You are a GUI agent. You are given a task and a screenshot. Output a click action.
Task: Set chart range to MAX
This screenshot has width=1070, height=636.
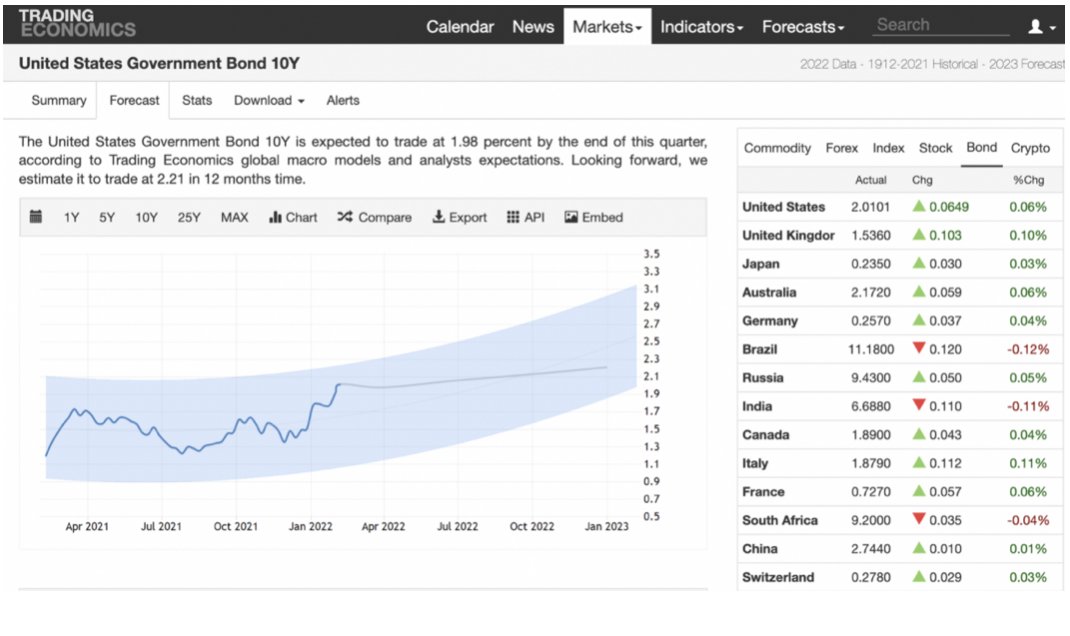tap(234, 217)
